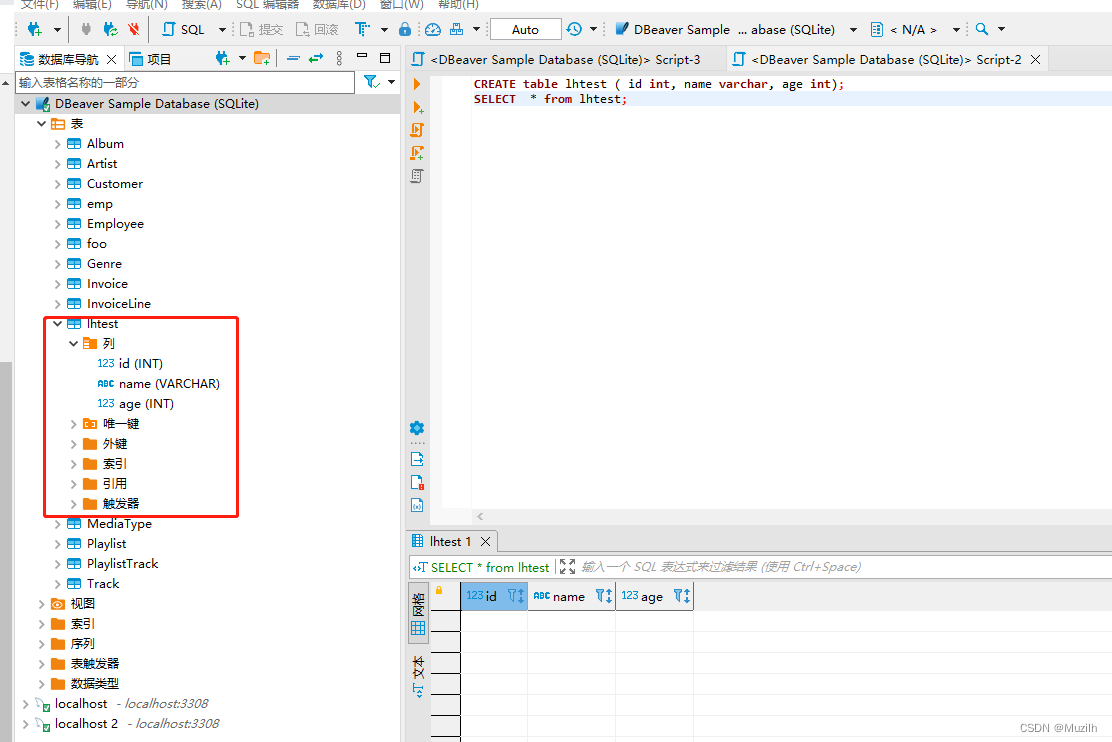The height and width of the screenshot is (742, 1112).
Task: Click the 回滚 rollback button
Action: pyautogui.click(x=317, y=29)
